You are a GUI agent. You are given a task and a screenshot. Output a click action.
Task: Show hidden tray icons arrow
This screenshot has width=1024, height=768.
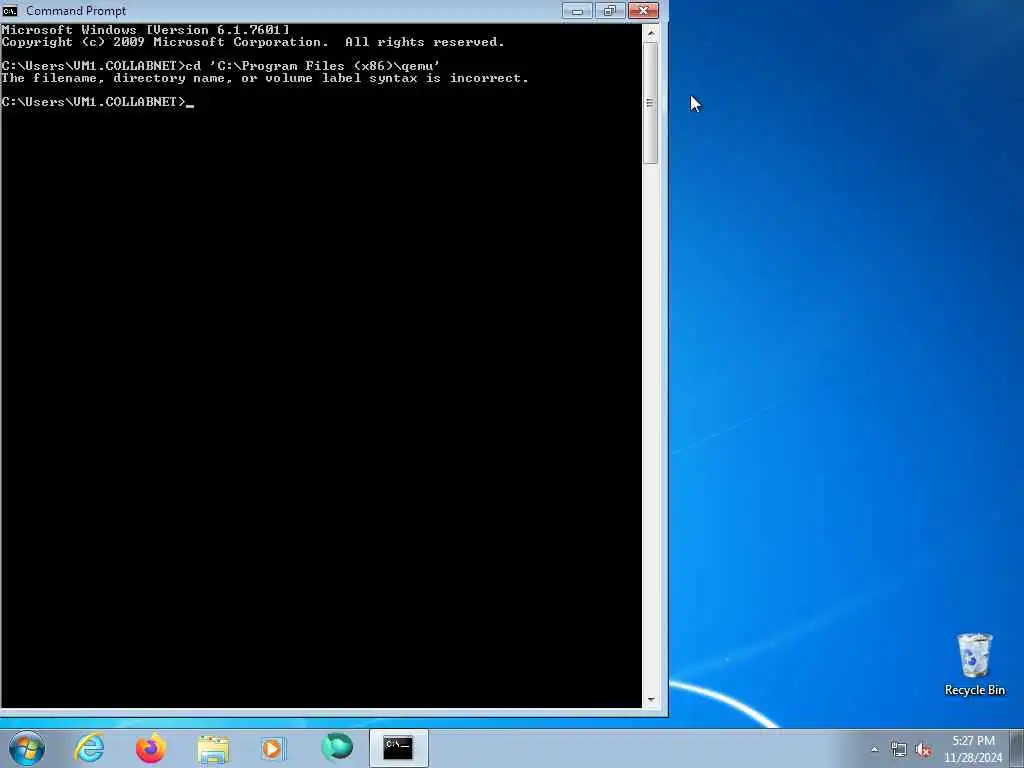coord(874,749)
